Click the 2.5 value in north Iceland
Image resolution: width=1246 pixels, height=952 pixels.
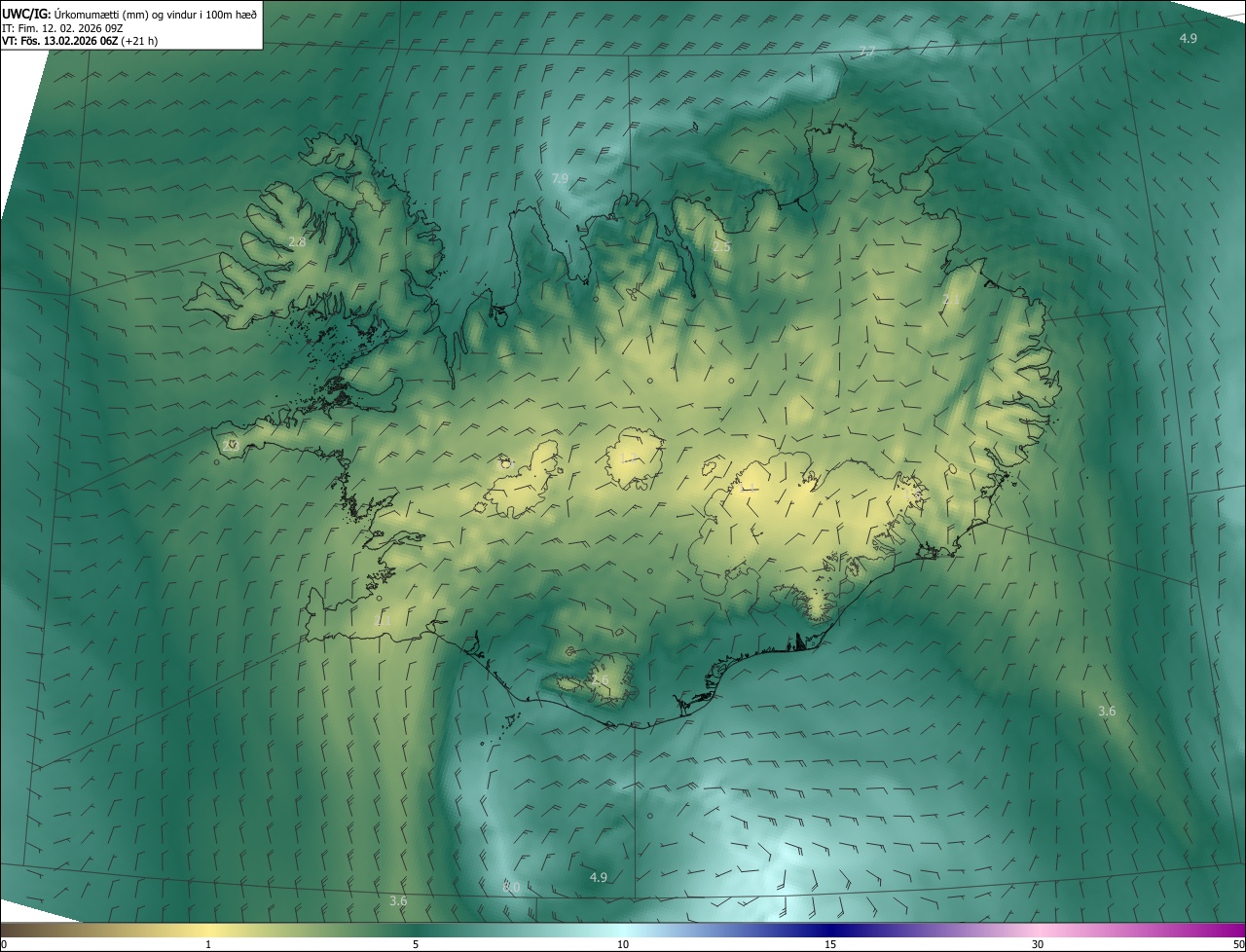(x=721, y=247)
